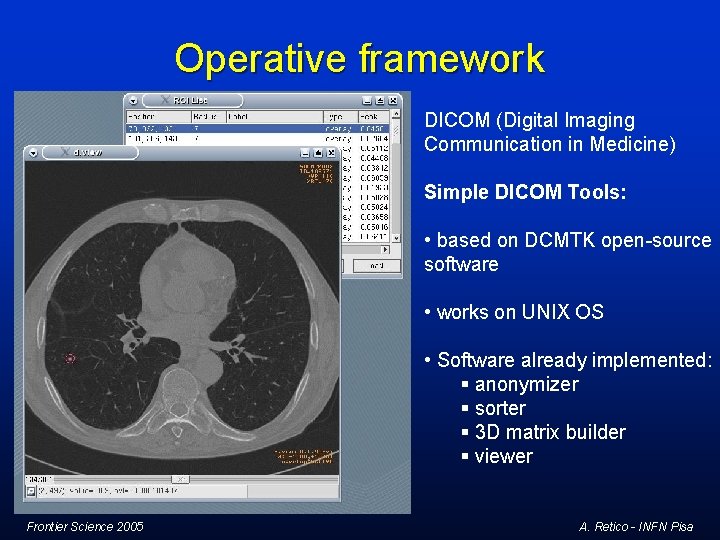Viewport: 720px width, 540px height.
Task: Click the 'anonymizer' bullet item
Action: (527, 384)
